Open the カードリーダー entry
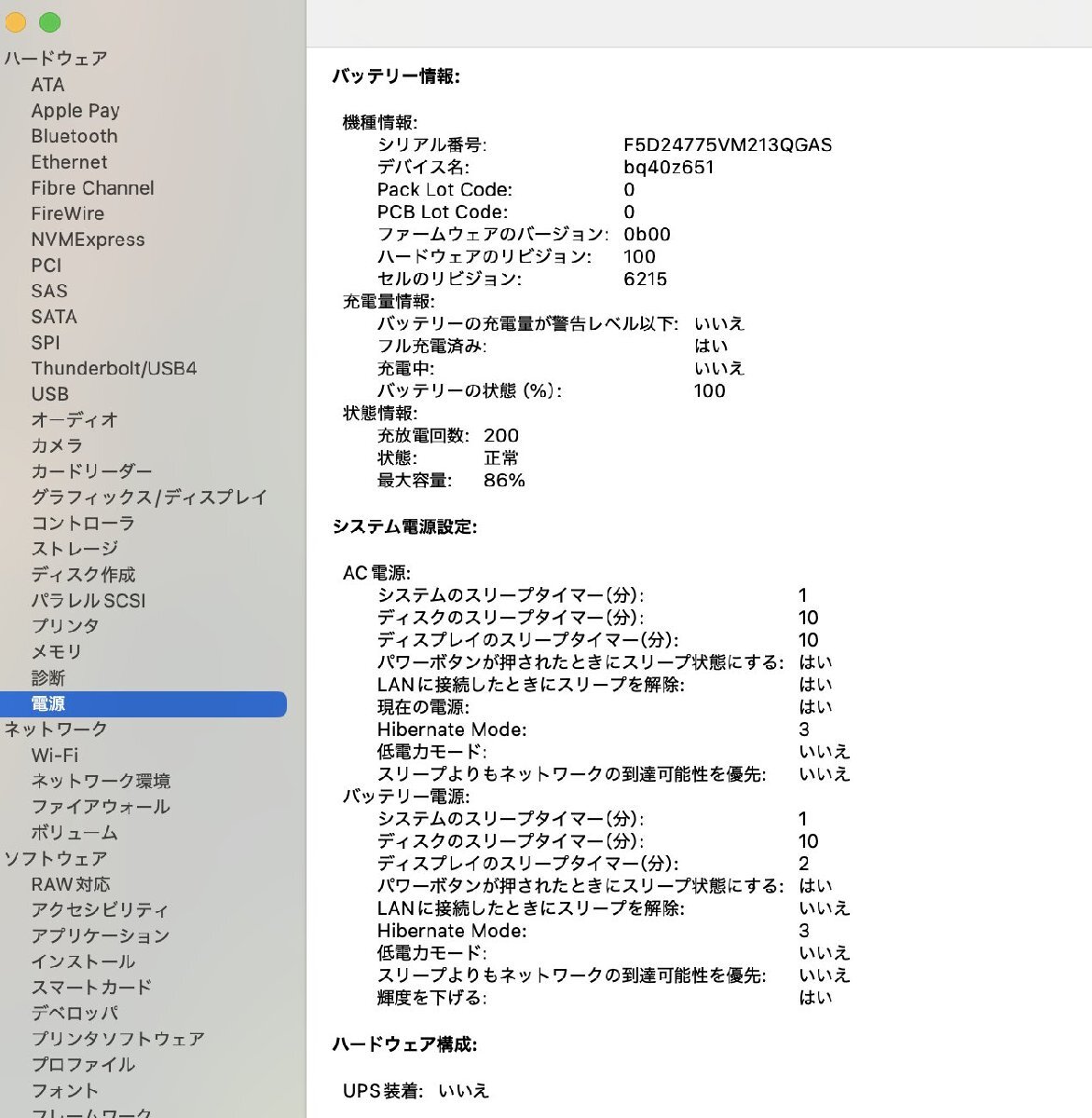The height and width of the screenshot is (1118, 1092). pyautogui.click(x=91, y=471)
